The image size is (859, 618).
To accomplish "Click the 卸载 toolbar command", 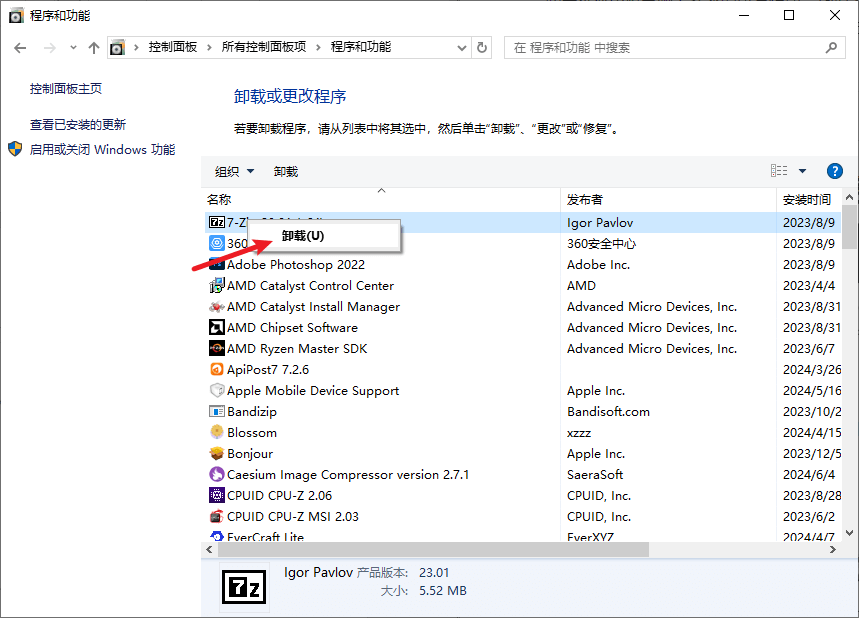I will pos(286,171).
